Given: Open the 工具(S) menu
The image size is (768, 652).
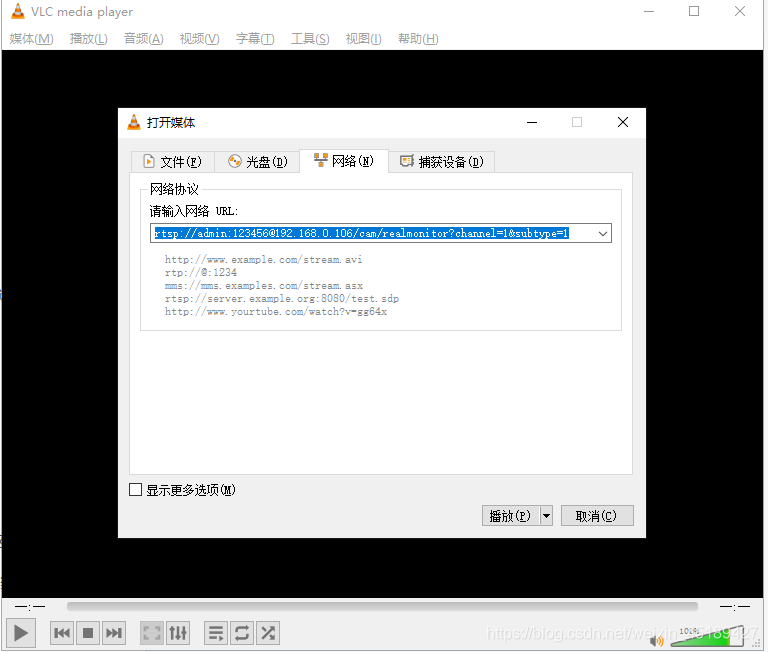Looking at the screenshot, I should [x=310, y=38].
